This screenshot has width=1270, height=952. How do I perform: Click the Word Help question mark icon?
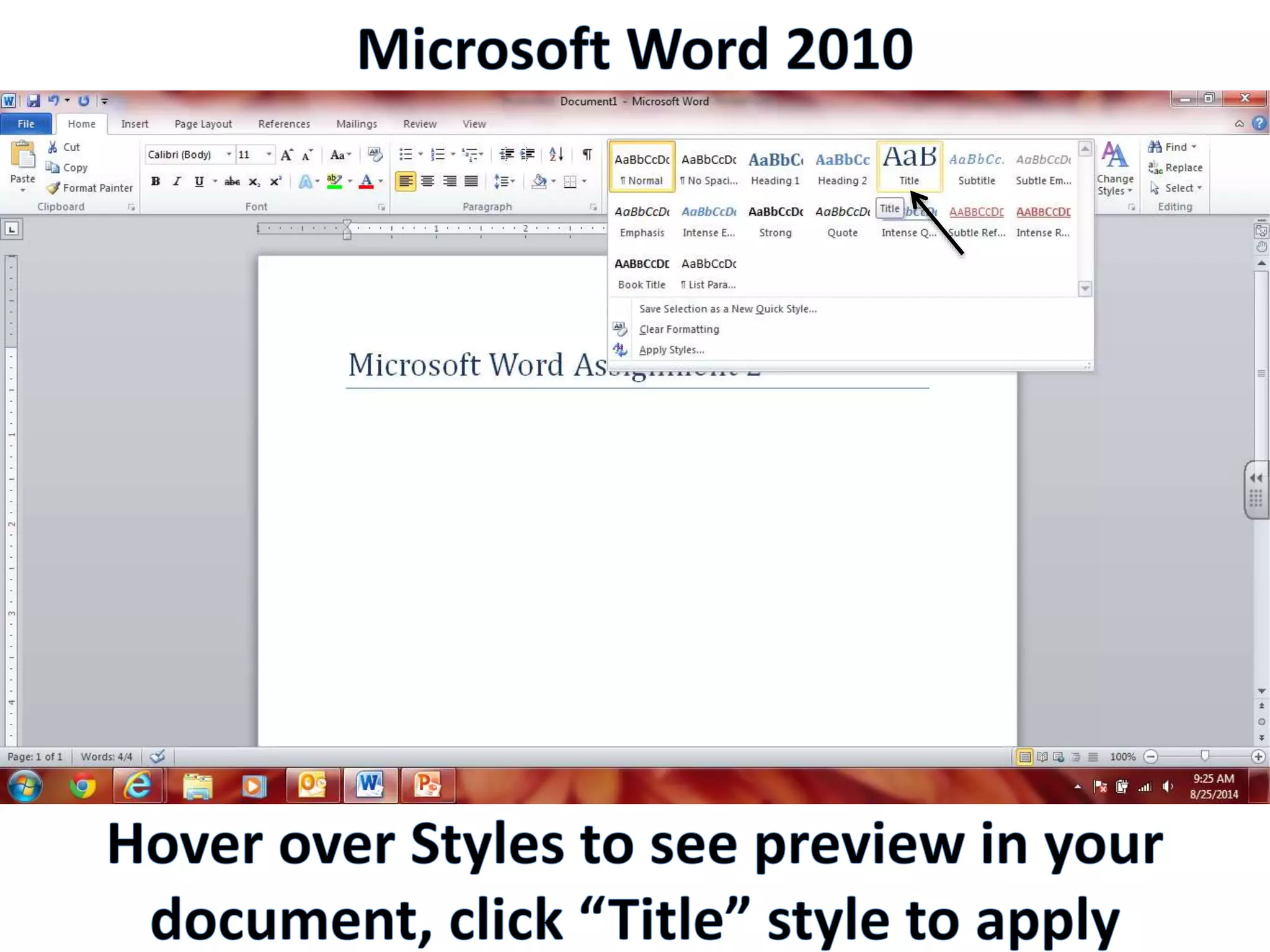[1259, 123]
